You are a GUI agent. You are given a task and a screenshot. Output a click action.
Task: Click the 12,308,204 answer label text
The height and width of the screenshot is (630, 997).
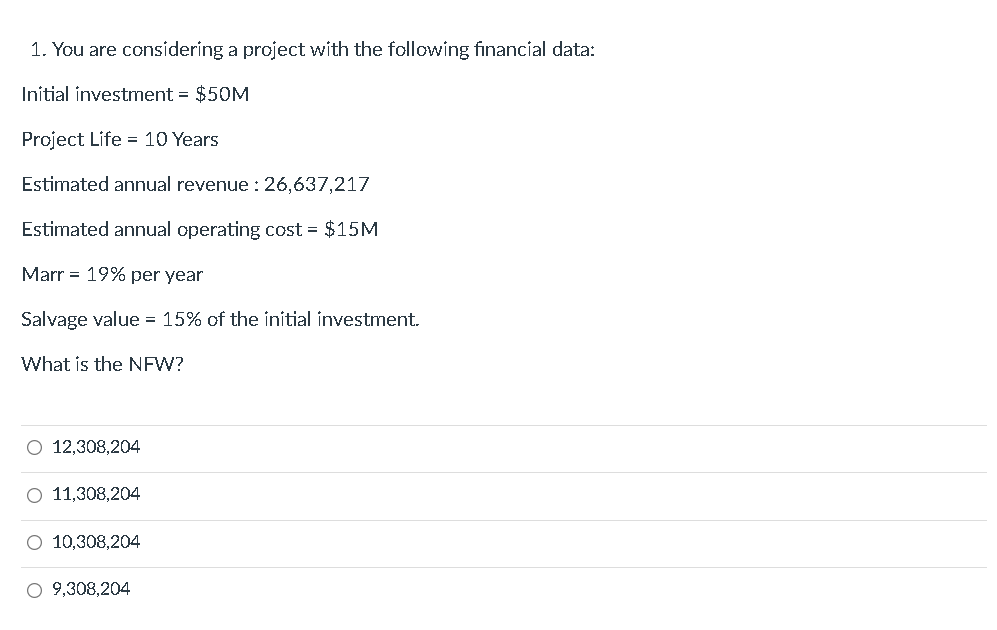96,447
